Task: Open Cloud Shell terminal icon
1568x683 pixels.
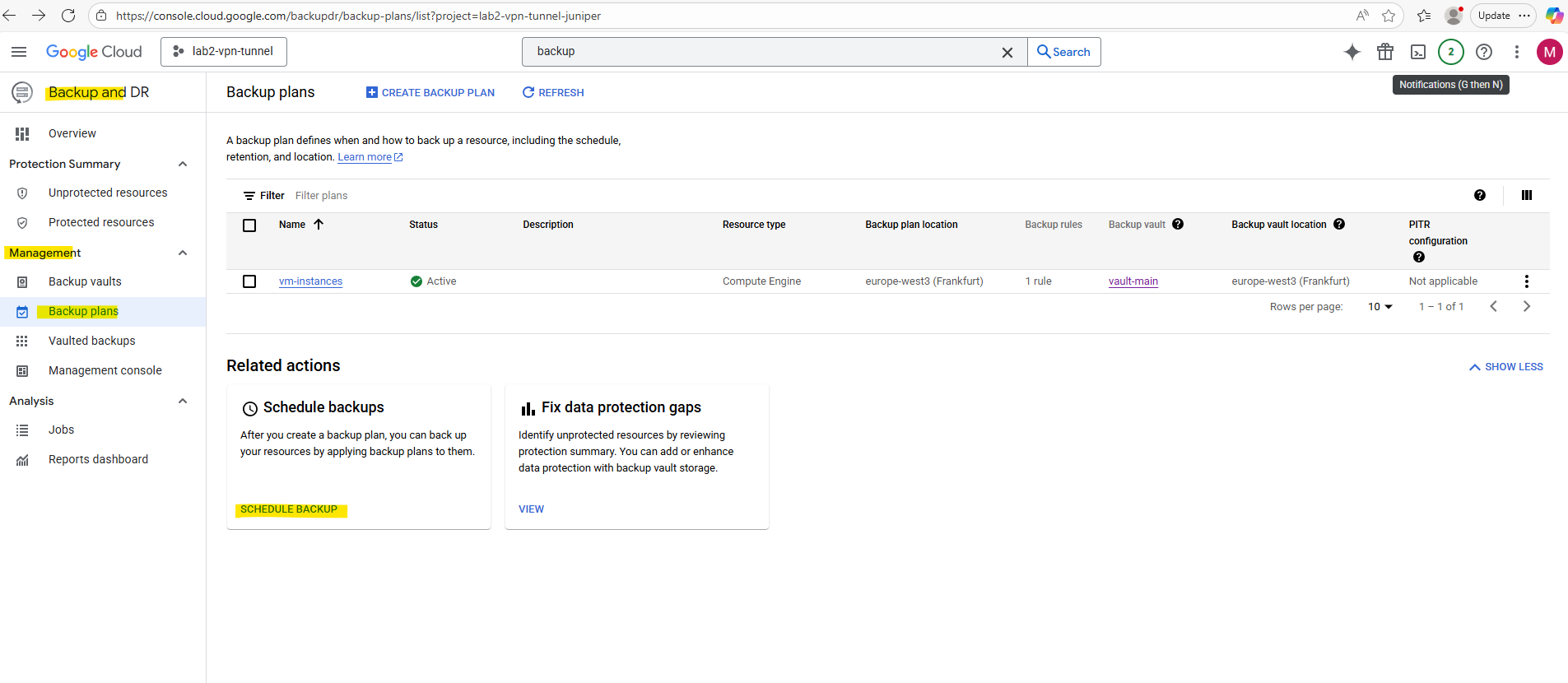Action: pos(1417,52)
